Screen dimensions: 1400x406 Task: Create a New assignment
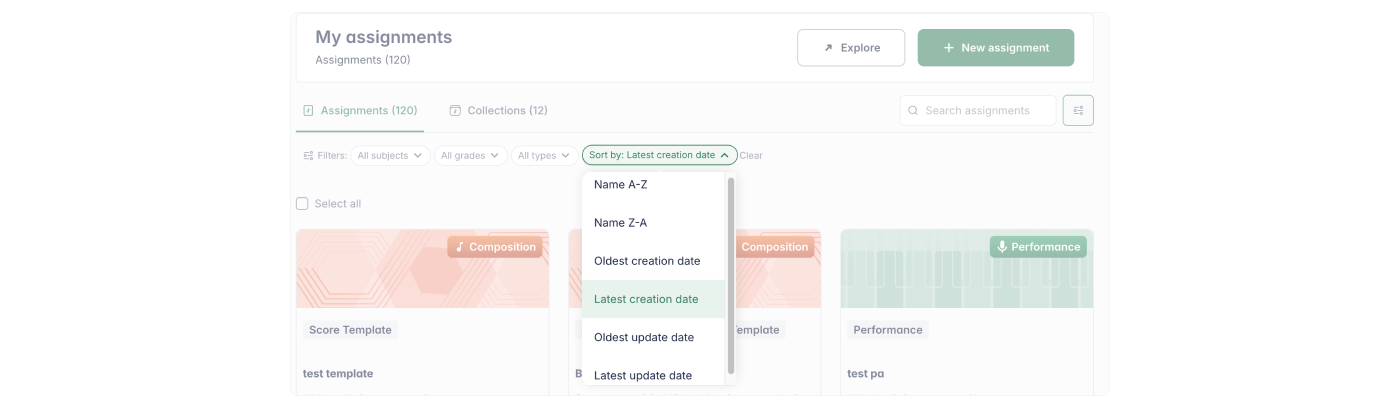[x=996, y=48]
